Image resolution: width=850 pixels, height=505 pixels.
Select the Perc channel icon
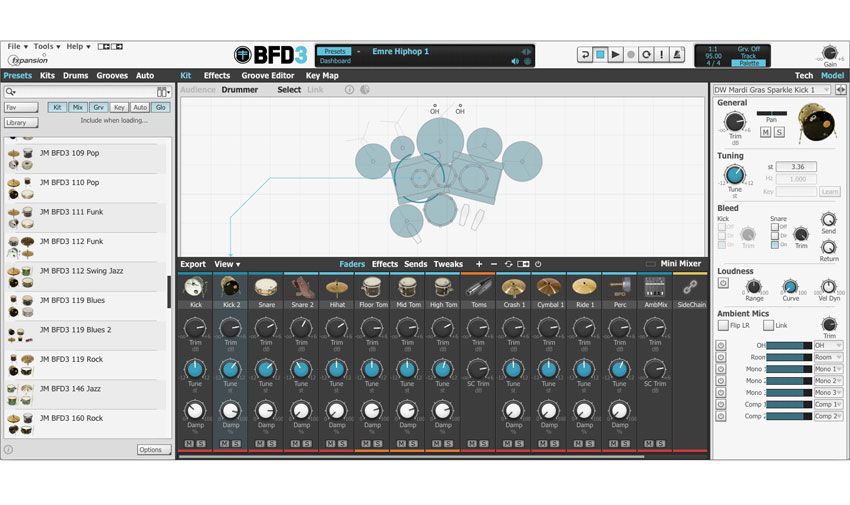pyautogui.click(x=620, y=288)
